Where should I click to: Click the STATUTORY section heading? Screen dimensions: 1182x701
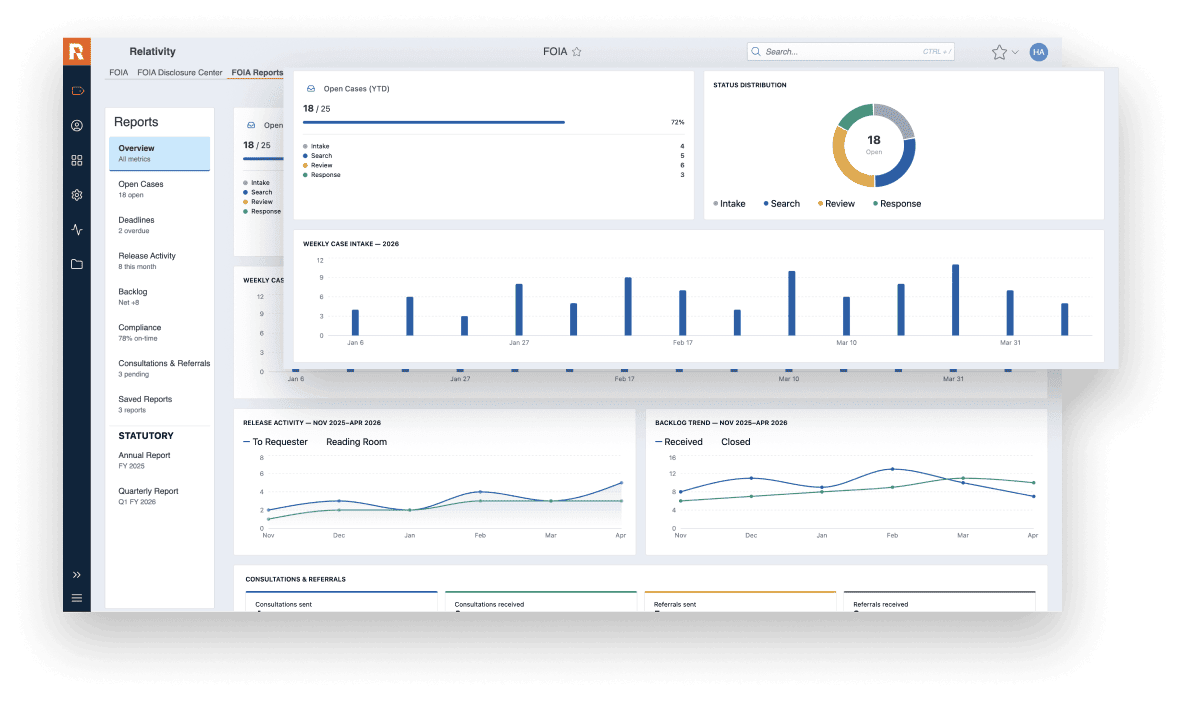click(145, 436)
